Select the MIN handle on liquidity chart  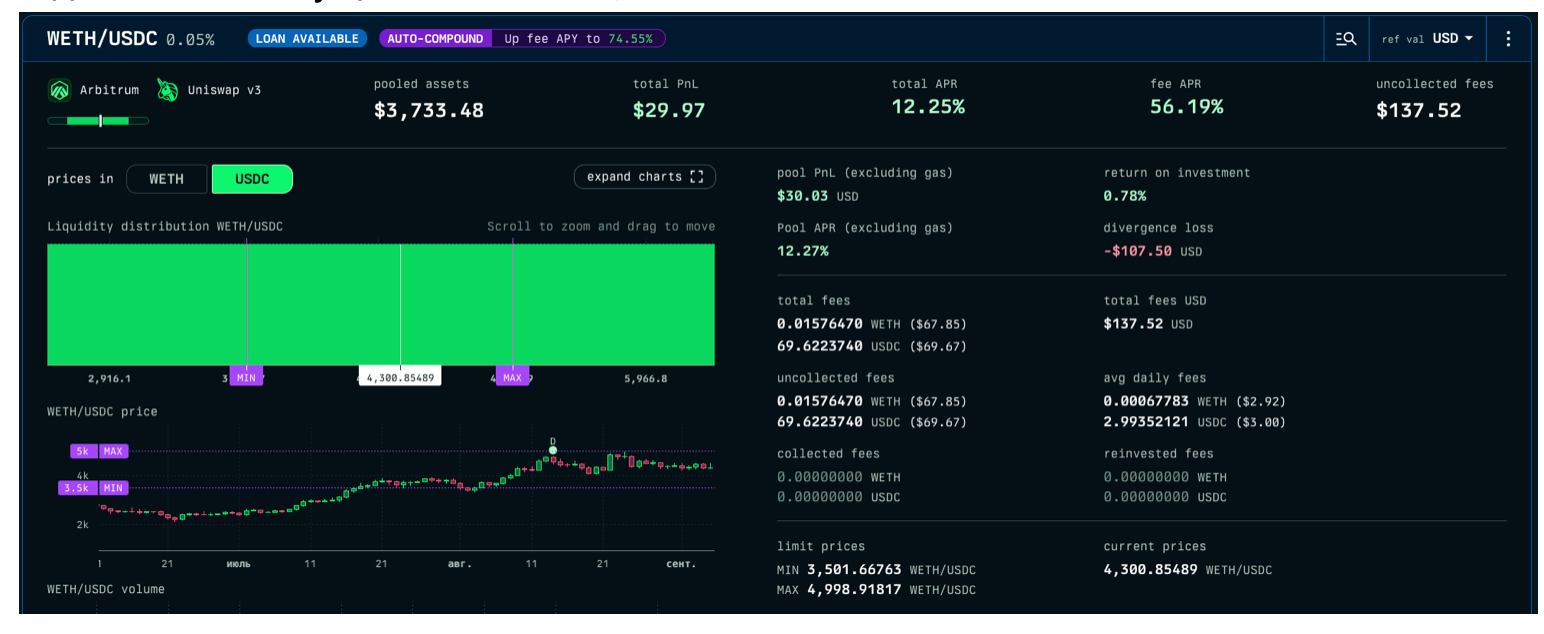tap(246, 377)
